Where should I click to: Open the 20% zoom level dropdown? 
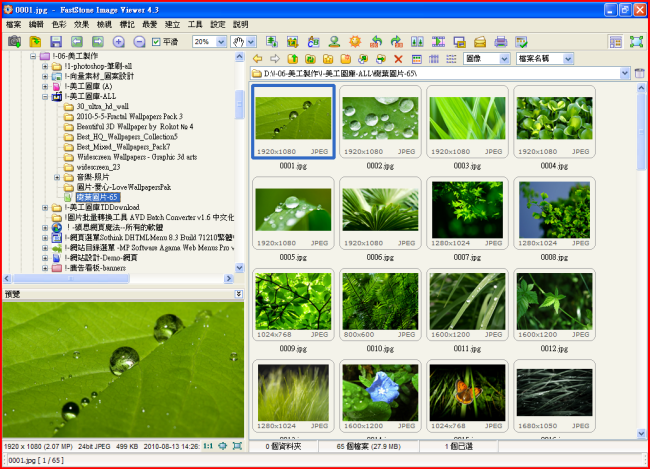point(220,42)
